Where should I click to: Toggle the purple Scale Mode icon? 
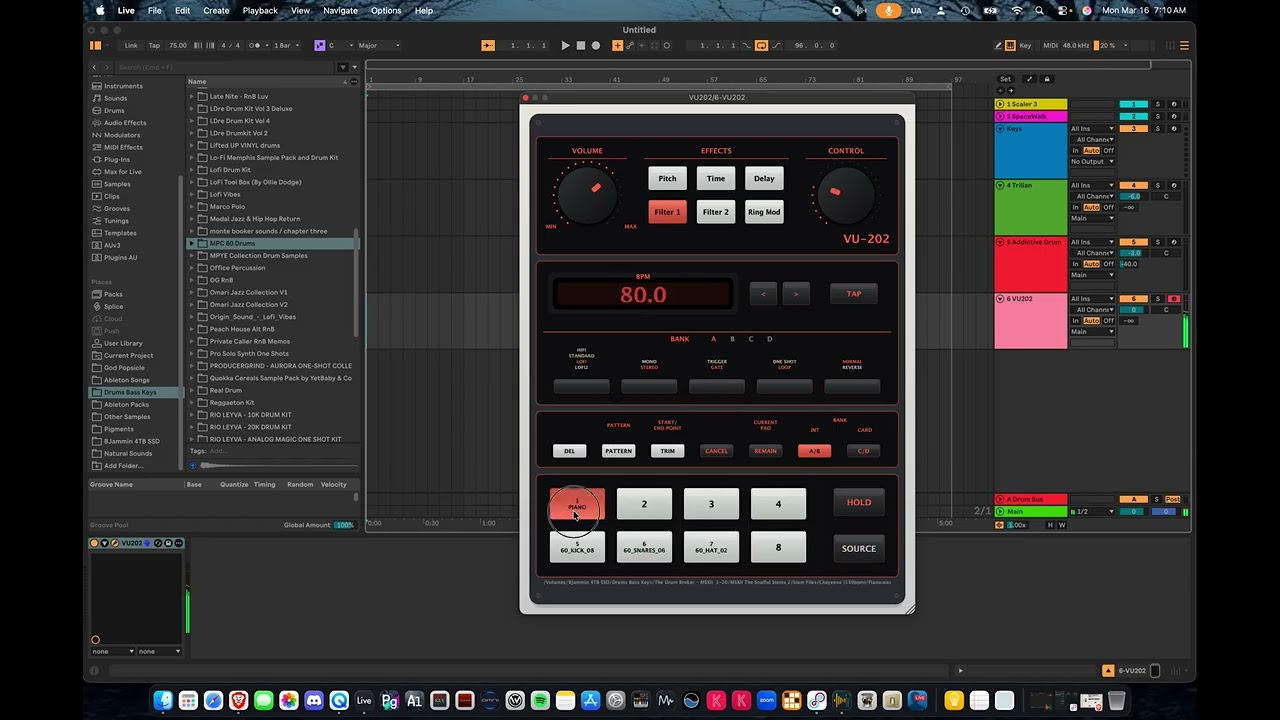coord(319,45)
